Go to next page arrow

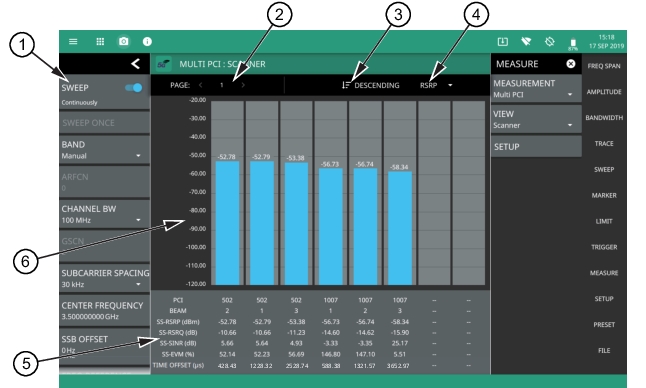tap(243, 85)
